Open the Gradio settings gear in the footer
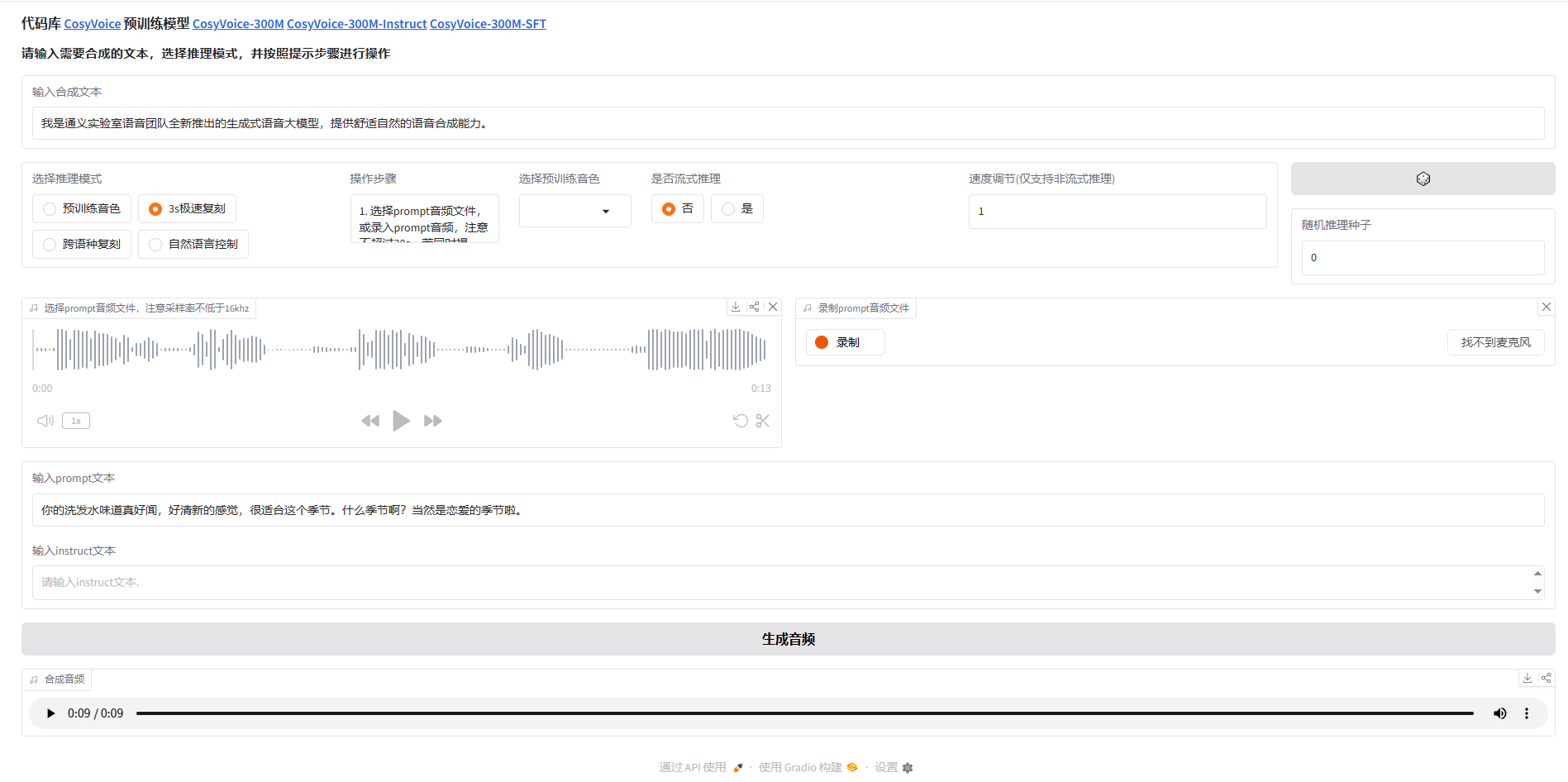The image size is (1568, 782). click(907, 767)
